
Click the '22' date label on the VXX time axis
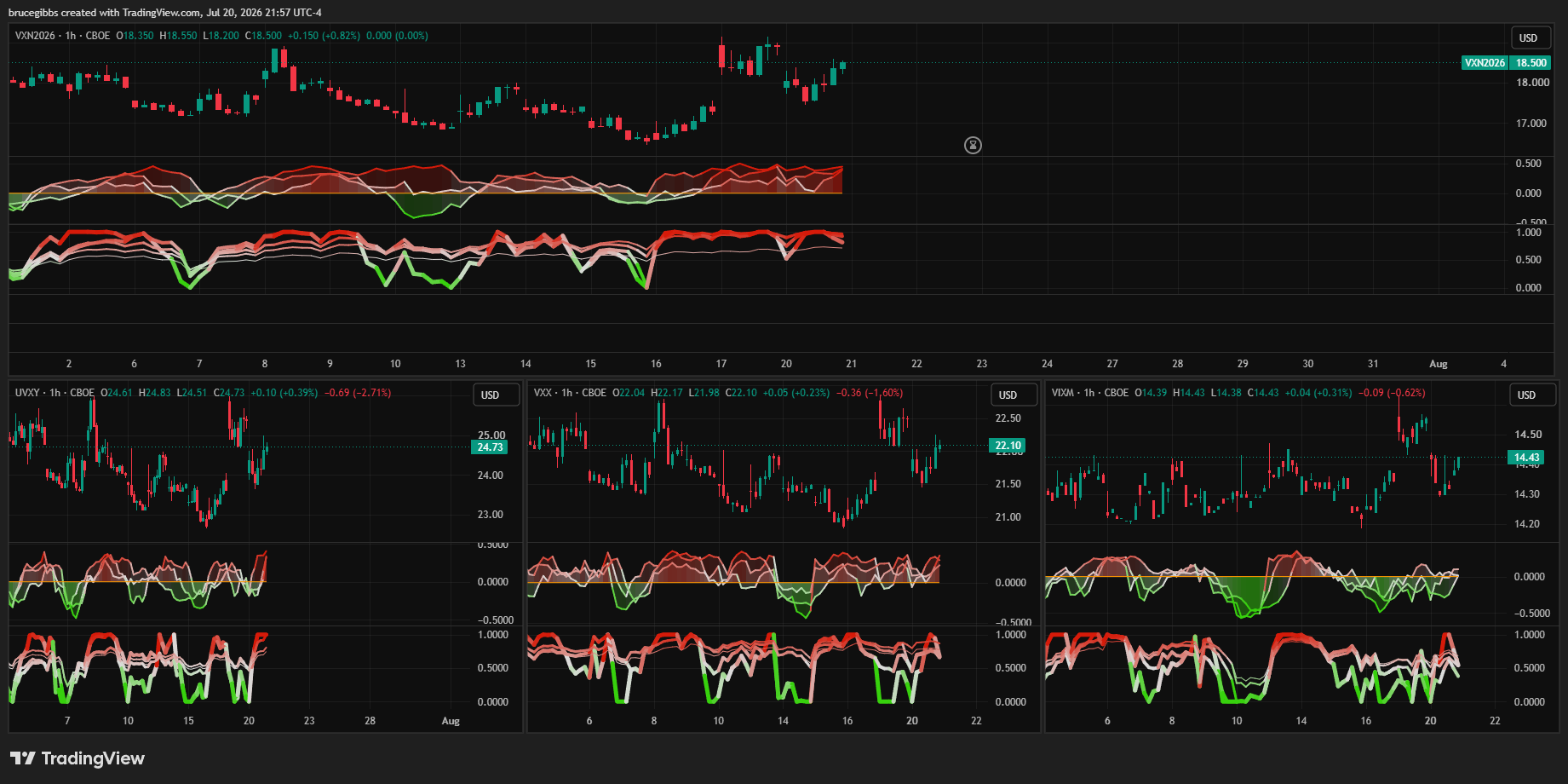tap(976, 721)
